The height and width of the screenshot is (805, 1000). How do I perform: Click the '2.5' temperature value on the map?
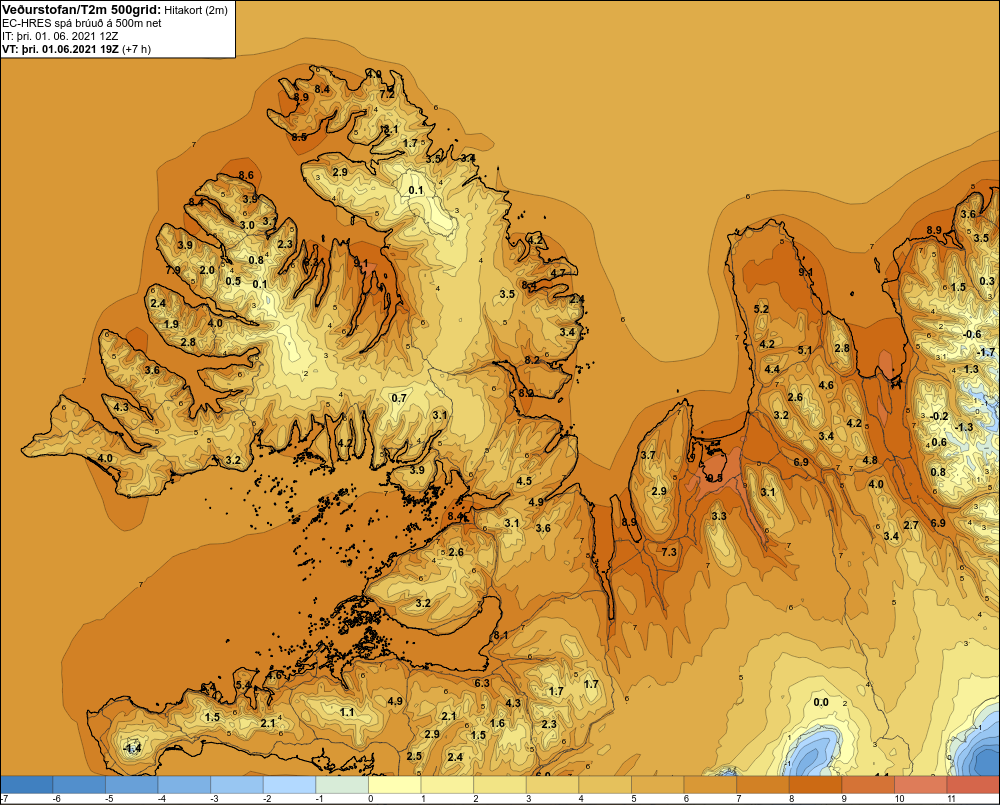414,756
